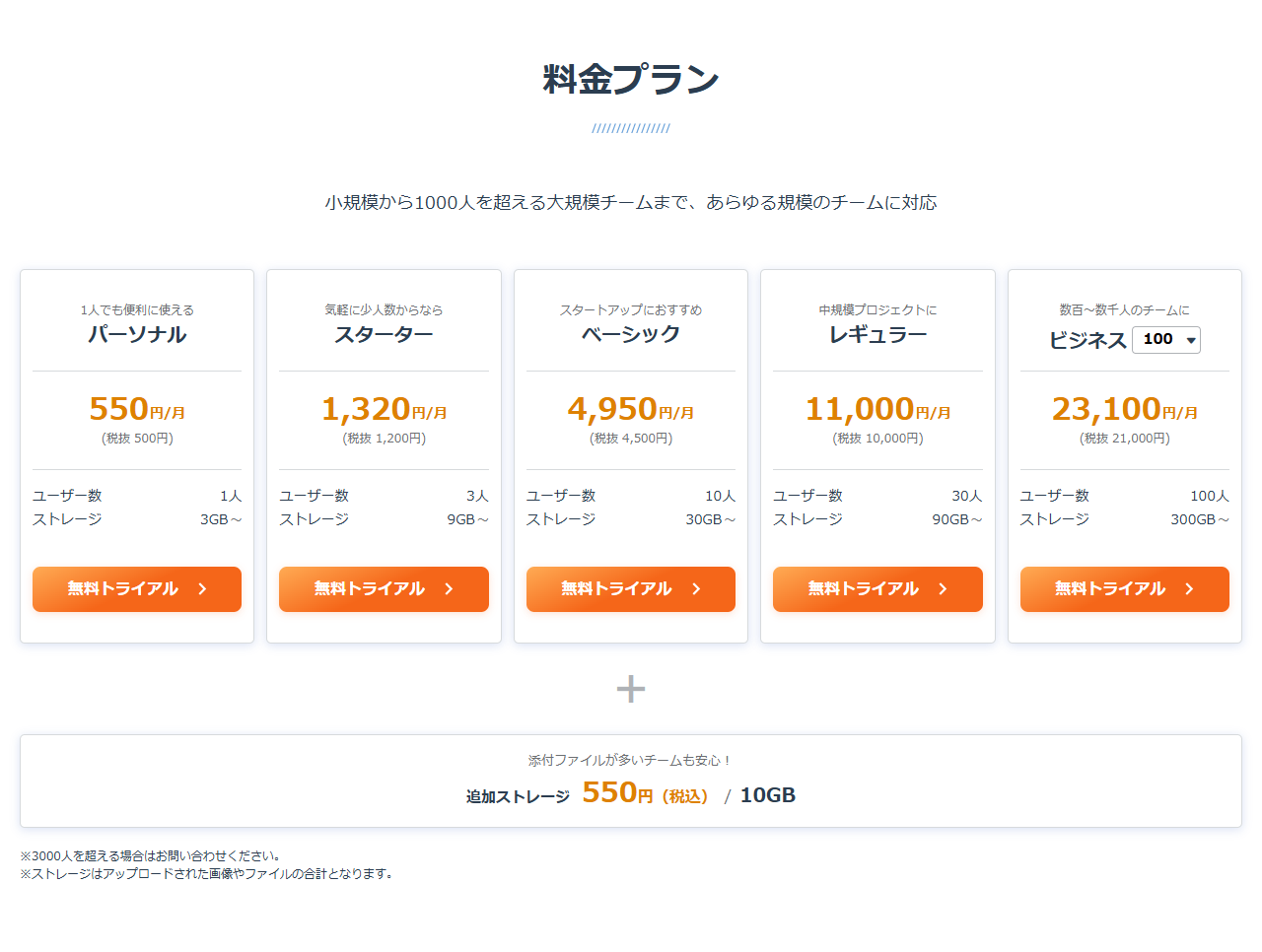Click the ※ストレージはアップロード footnote
Viewport: 1262px width, 952px height.
tap(207, 873)
